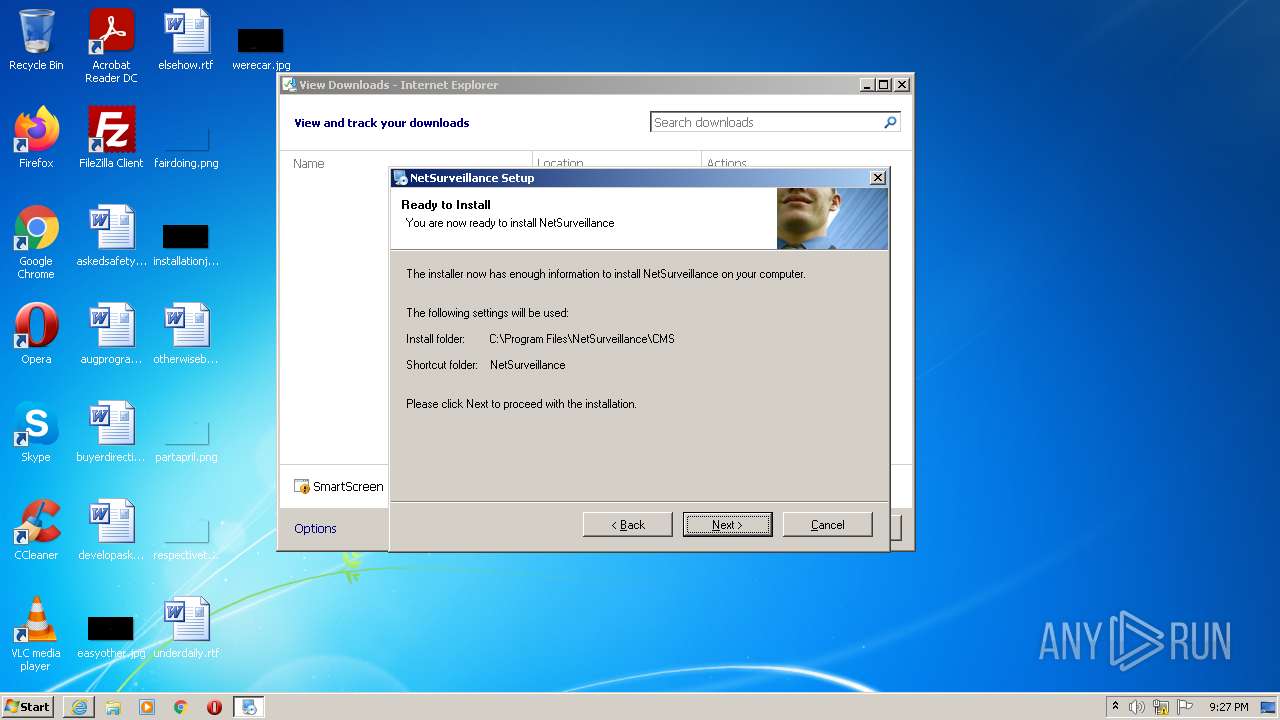This screenshot has height=720, width=1280.
Task: Click the search magnifier in View Downloads
Action: [890, 122]
